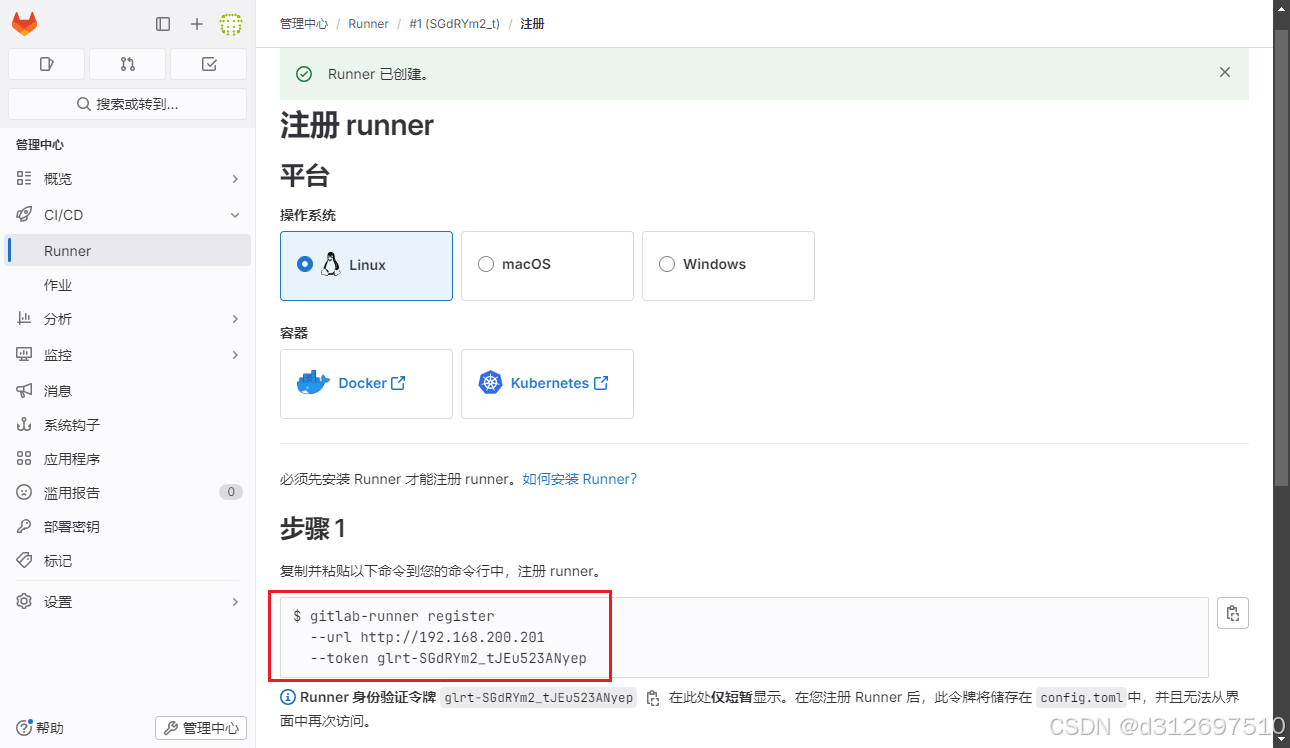The width and height of the screenshot is (1290, 748).
Task: Open the 作业 sidebar item
Action: click(127, 285)
